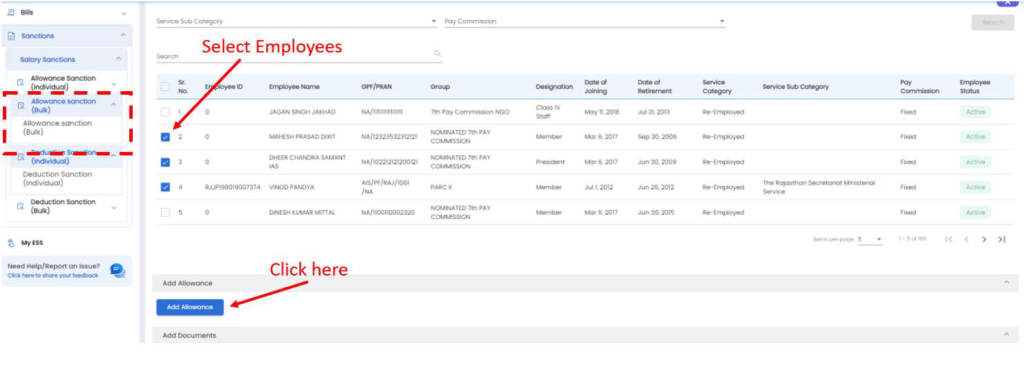Click the Date of Retirement column header
This screenshot has width=1024, height=366.
click(655, 86)
